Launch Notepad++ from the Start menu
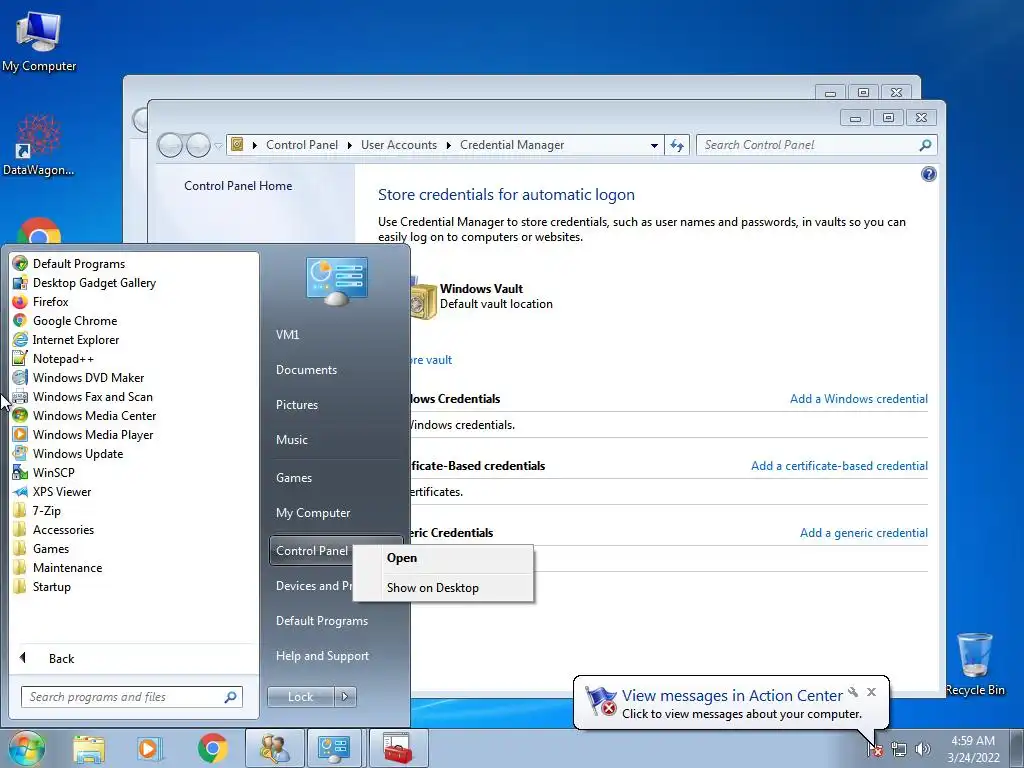The width and height of the screenshot is (1024, 768). (63, 359)
